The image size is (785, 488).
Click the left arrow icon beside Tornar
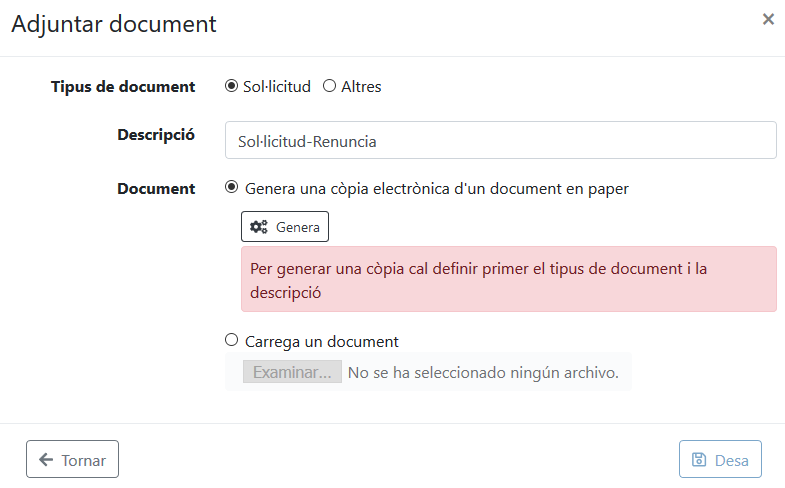coord(46,460)
